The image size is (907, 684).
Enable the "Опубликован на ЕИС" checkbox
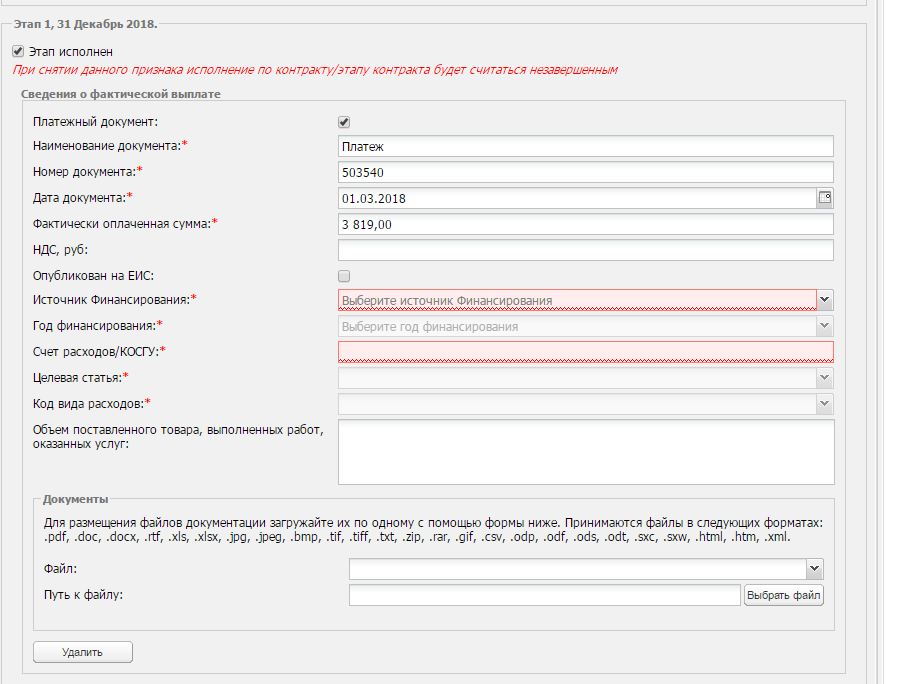[344, 276]
